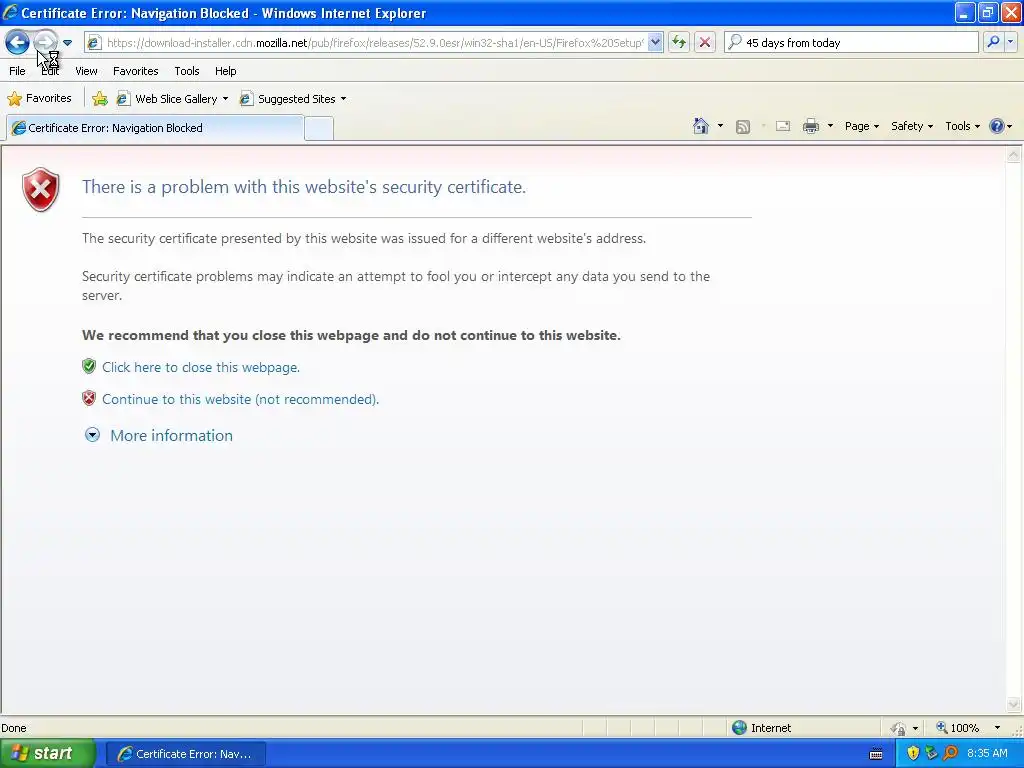Expand the address bar history dropdown
This screenshot has height=768, width=1024.
click(655, 42)
